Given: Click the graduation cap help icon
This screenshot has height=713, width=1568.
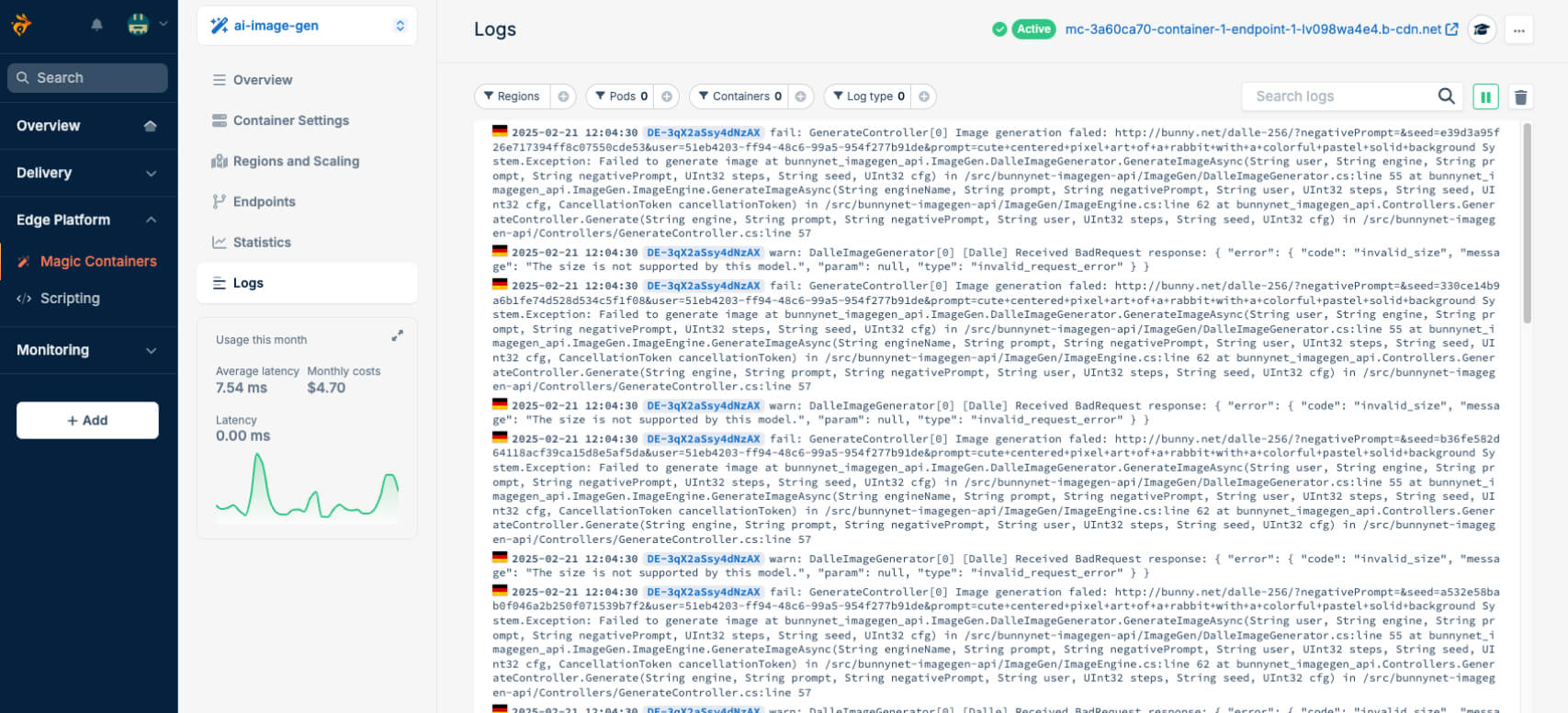Looking at the screenshot, I should pyautogui.click(x=1481, y=29).
